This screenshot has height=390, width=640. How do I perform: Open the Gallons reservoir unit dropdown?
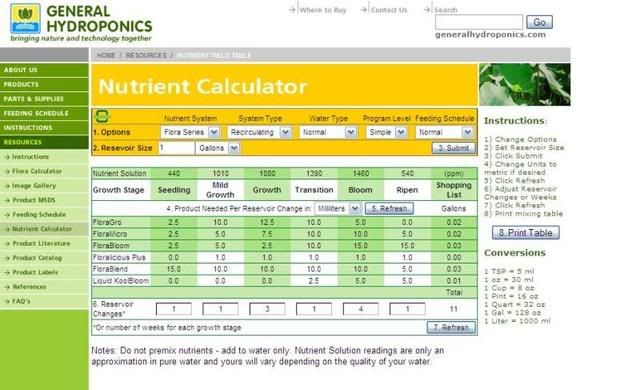pos(218,148)
